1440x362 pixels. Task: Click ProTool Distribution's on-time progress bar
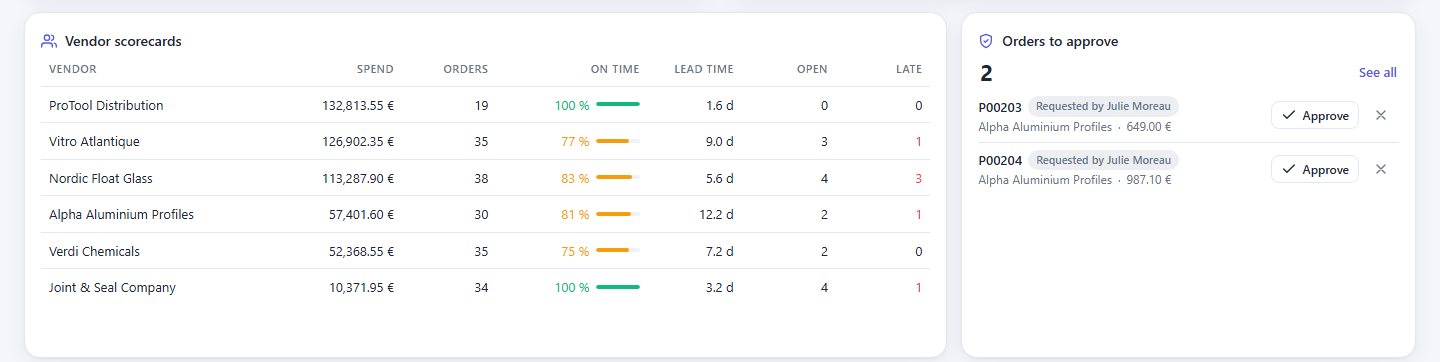click(x=618, y=105)
